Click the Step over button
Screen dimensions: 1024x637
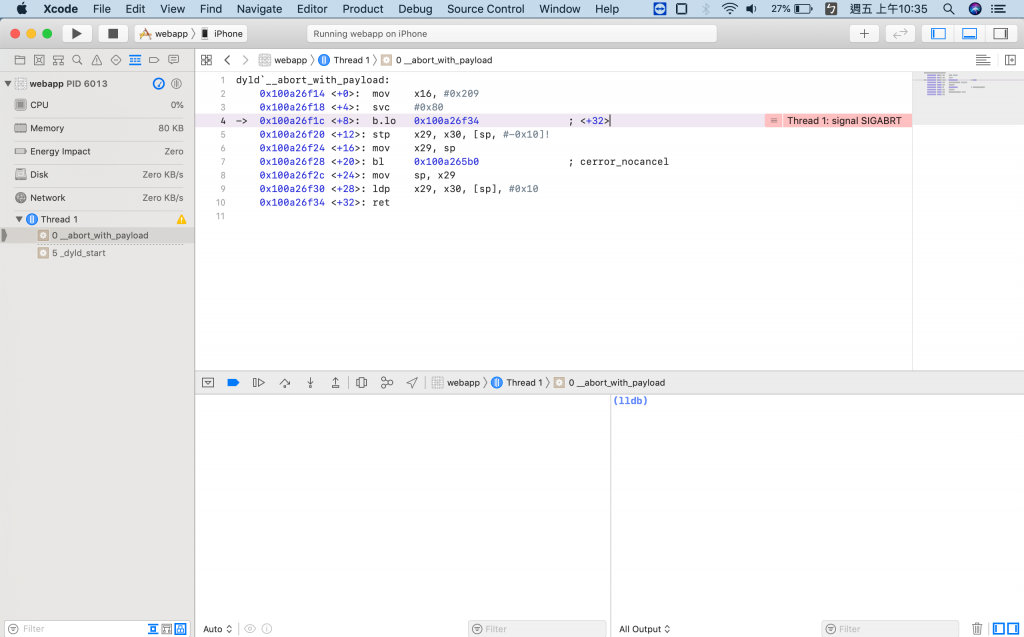(x=285, y=383)
